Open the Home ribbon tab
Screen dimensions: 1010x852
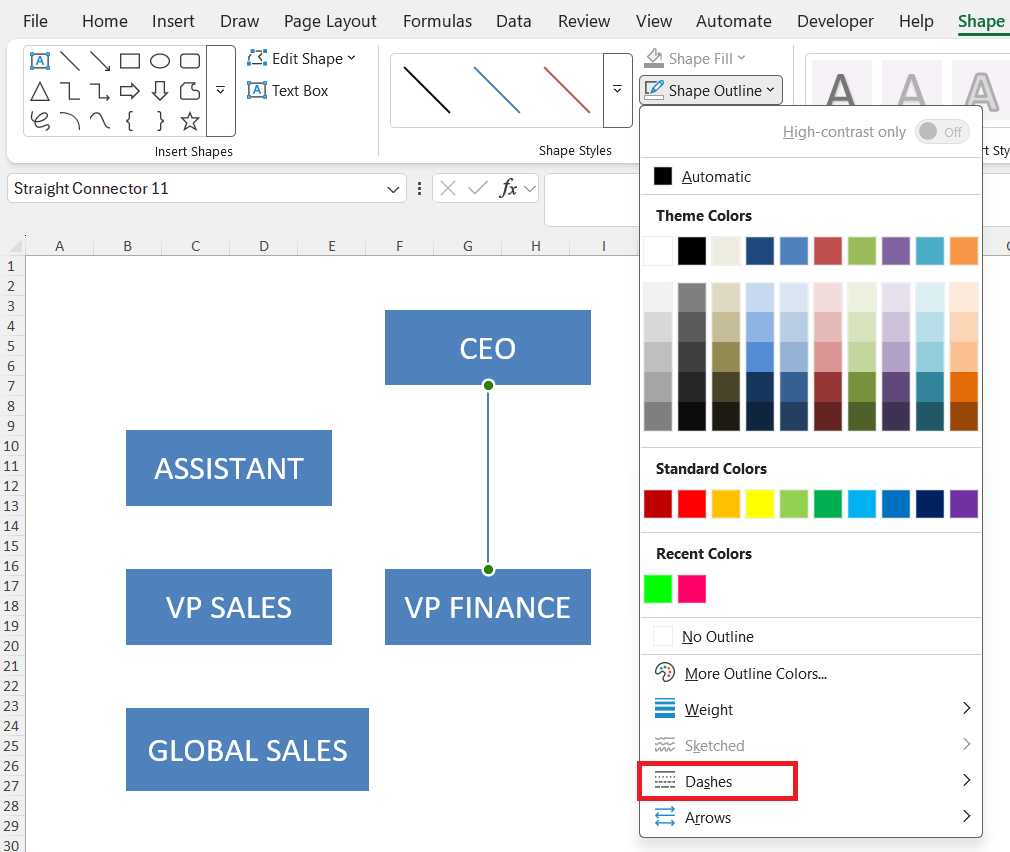tap(105, 21)
